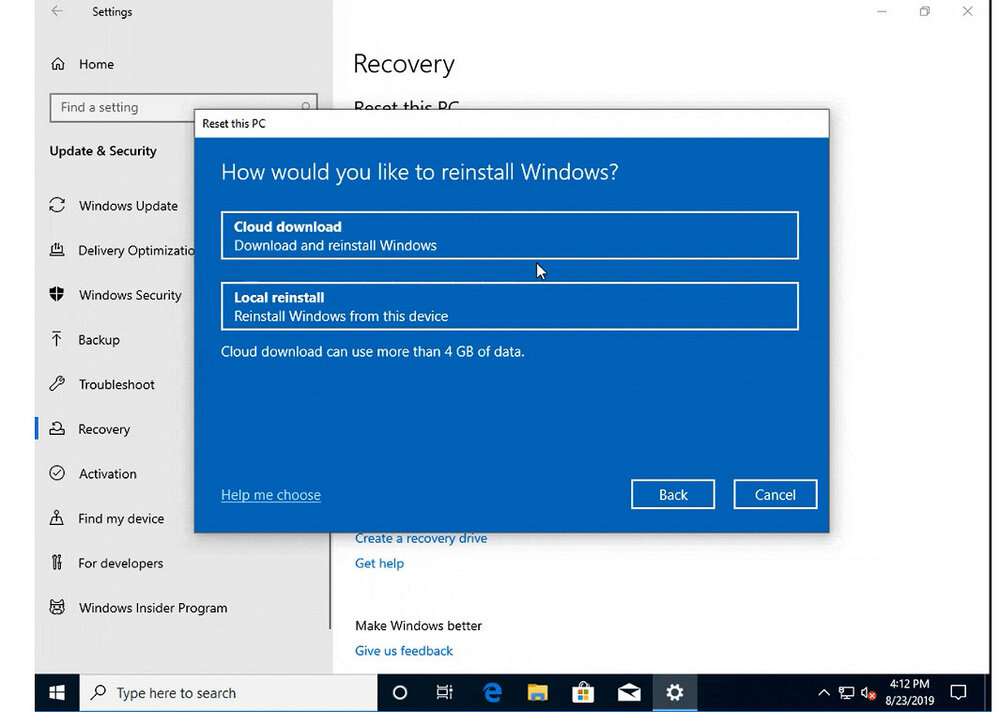Open Find my device icon
1000x727 pixels.
[57, 518]
